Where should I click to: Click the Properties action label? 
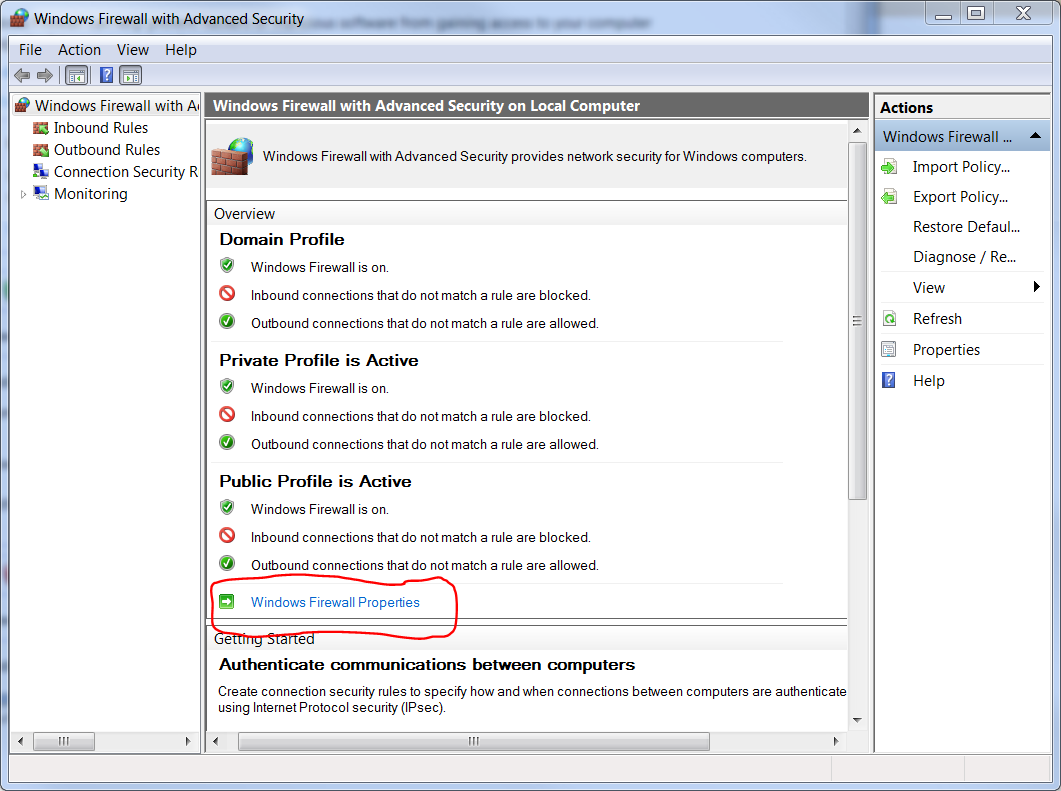946,350
